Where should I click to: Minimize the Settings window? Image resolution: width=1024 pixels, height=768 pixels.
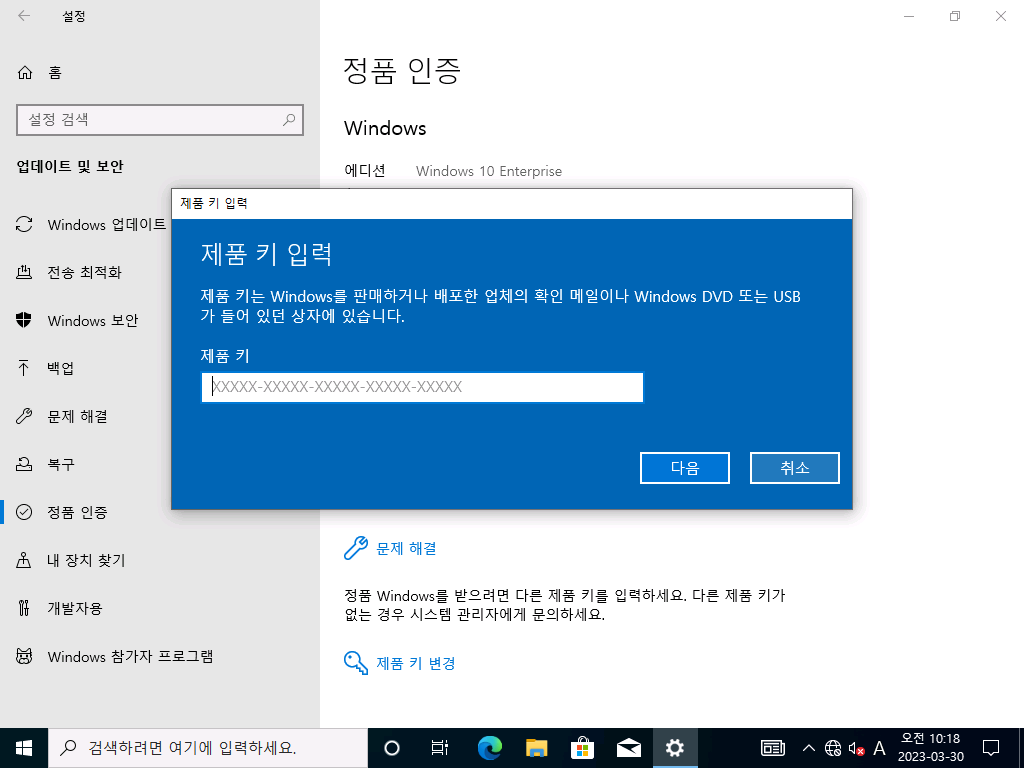[908, 16]
